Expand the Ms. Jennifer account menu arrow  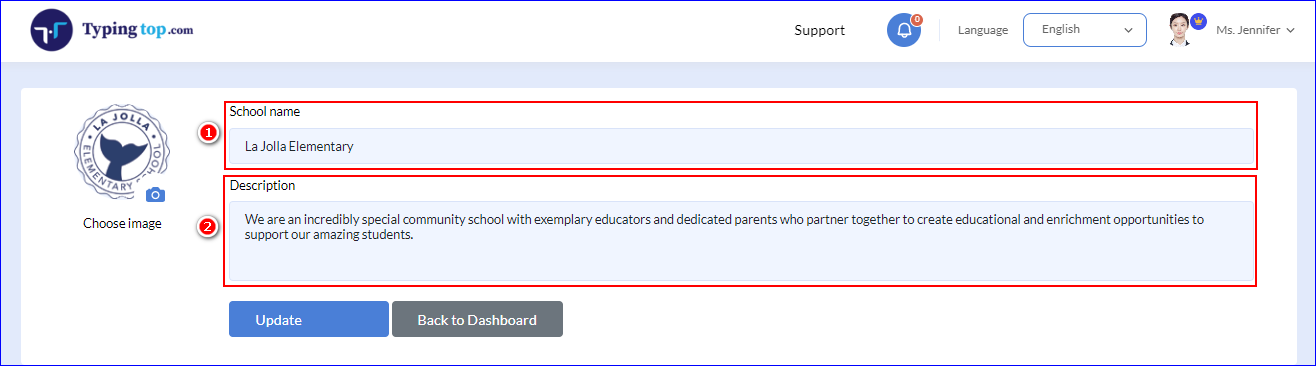1290,31
